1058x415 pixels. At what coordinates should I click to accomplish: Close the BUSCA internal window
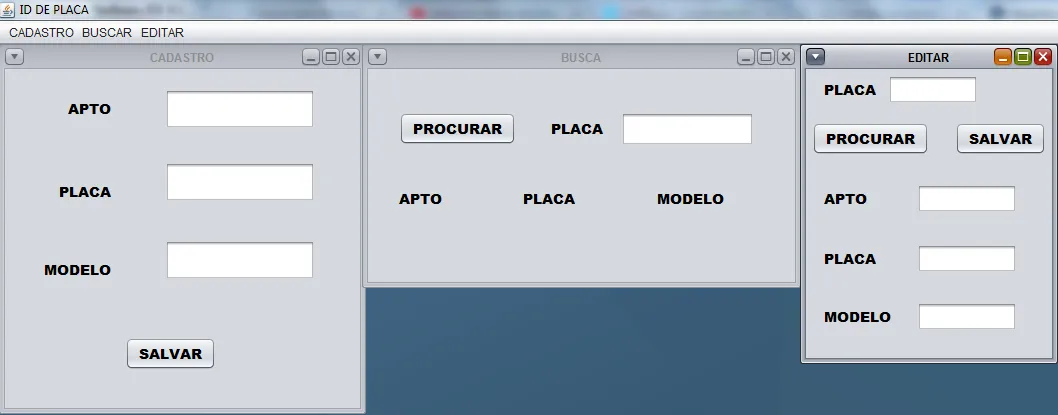[x=785, y=57]
